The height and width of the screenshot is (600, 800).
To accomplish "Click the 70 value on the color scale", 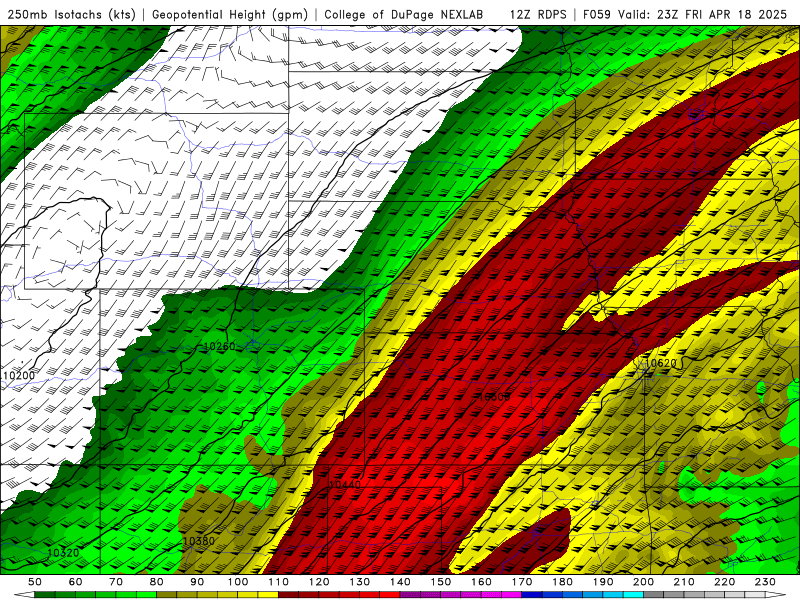I will coord(116,582).
